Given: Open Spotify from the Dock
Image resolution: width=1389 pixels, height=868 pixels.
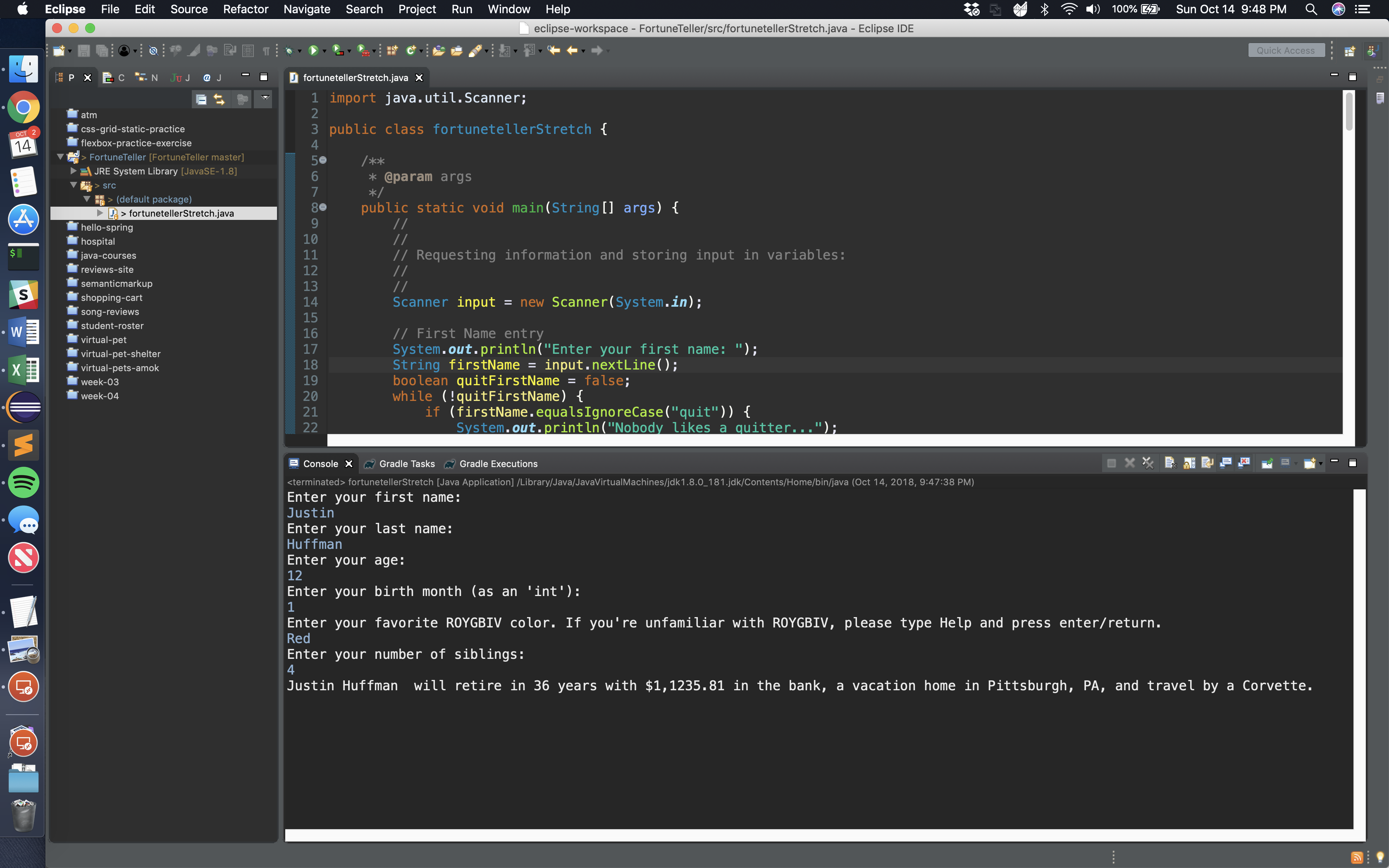Looking at the screenshot, I should 24,482.
